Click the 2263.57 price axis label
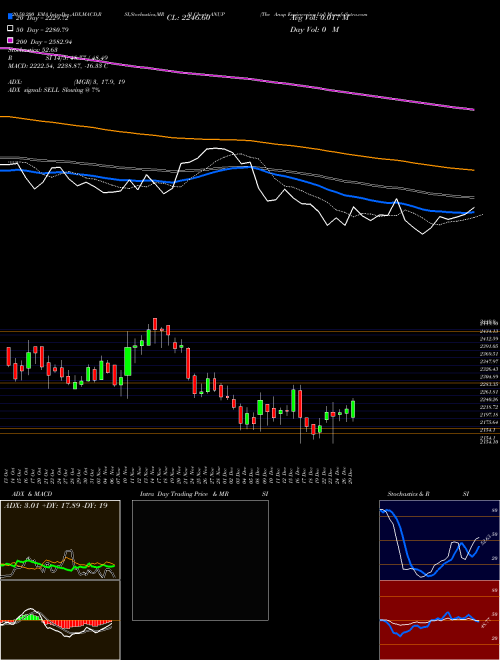 tap(489, 392)
